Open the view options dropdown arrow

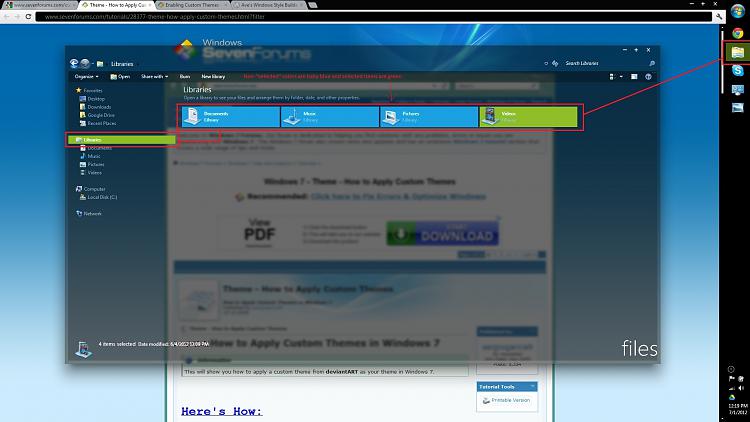click(x=621, y=77)
